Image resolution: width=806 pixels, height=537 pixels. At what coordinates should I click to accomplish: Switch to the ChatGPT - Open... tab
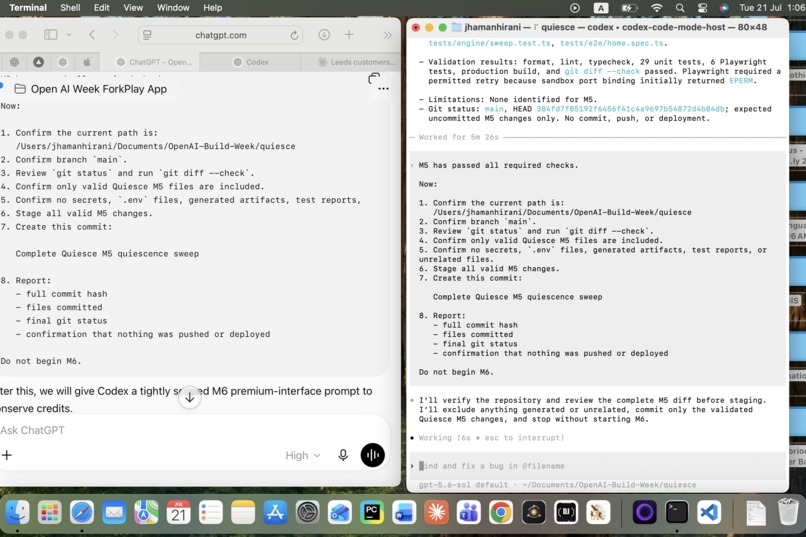tap(154, 62)
